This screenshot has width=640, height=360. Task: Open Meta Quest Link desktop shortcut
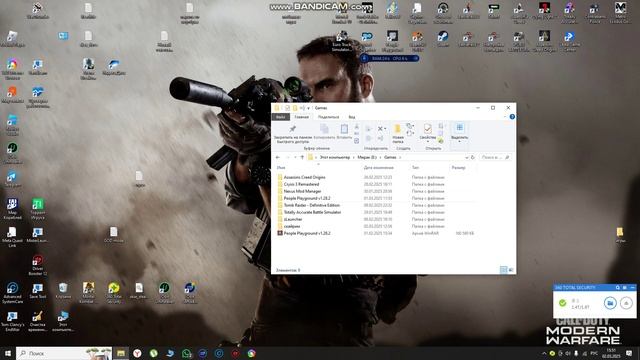point(12,237)
